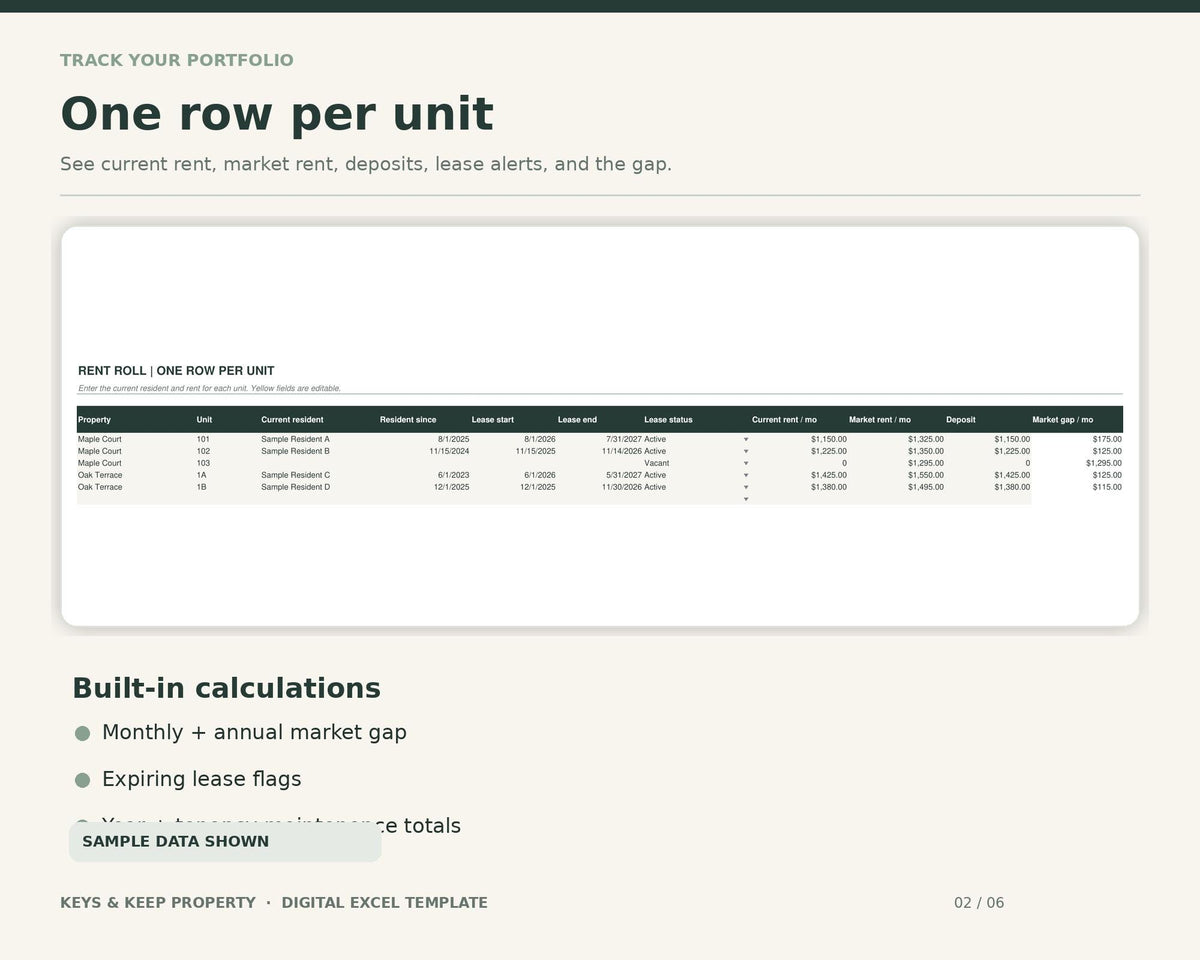The height and width of the screenshot is (960, 1200).
Task: Open the Lease status dropdown for unit 101
Action: [746, 439]
